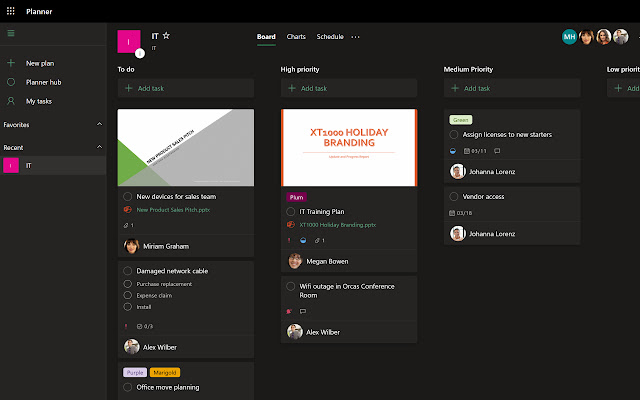Mark Office move planning complete
The image size is (640, 400).
127,387
